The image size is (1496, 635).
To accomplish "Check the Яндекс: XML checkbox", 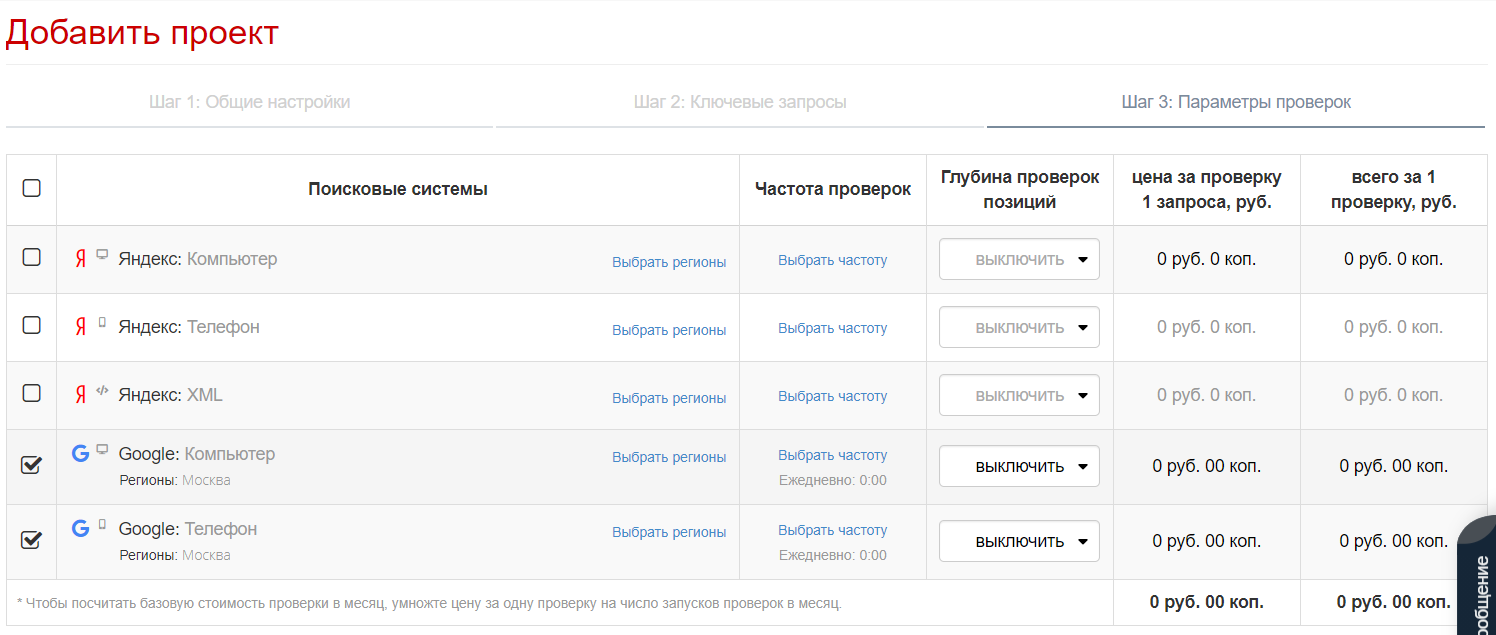I will pos(32,393).
